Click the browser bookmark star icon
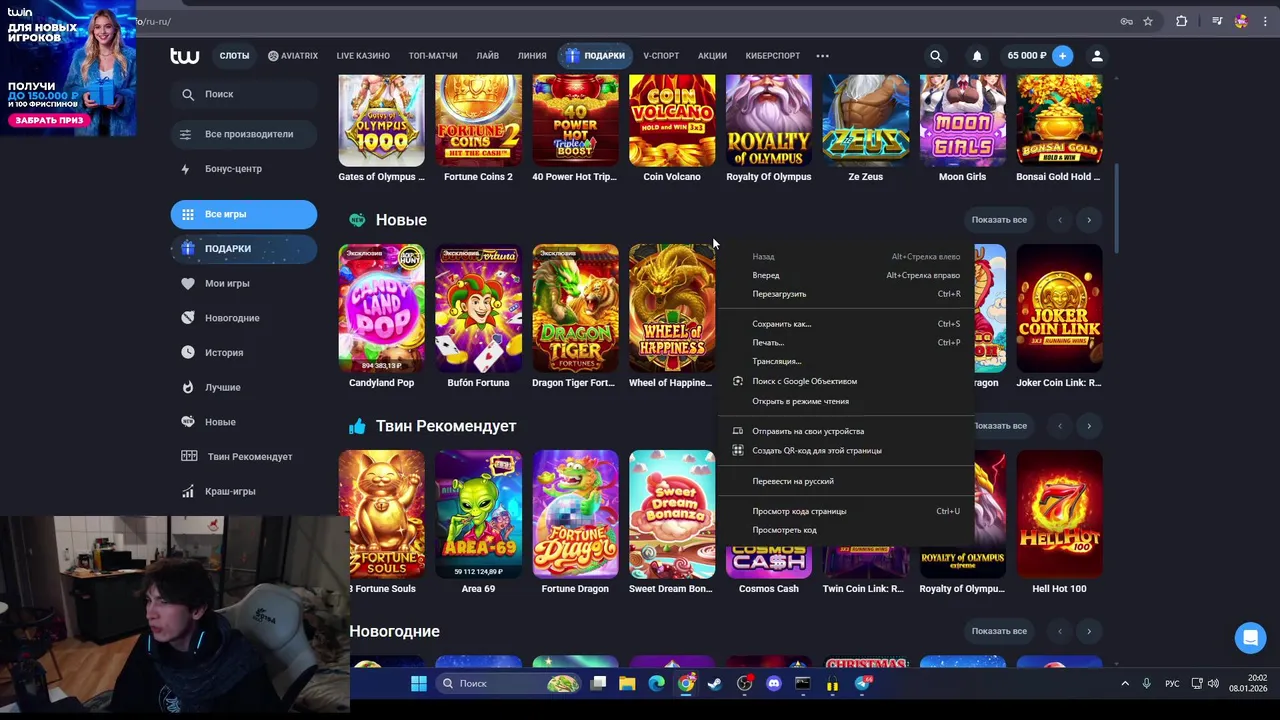Screen dimensions: 1280x720 (x=1148, y=21)
